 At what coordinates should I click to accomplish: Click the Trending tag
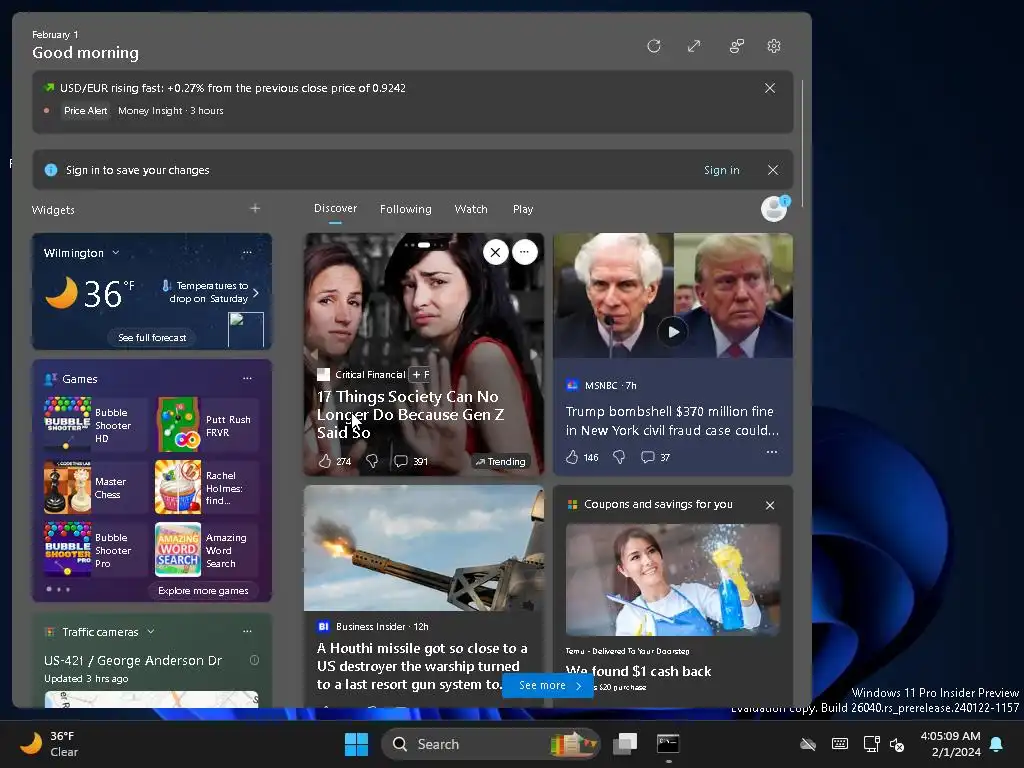500,462
